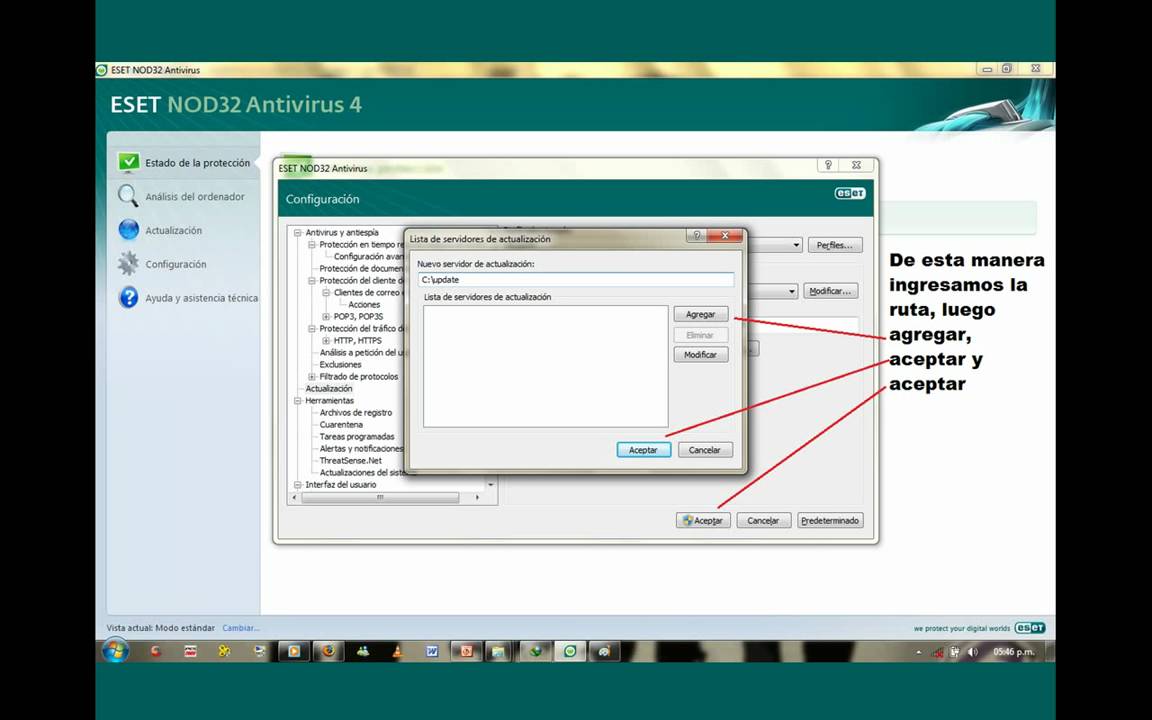Click the magnifier Análisis del ordenador icon
The width and height of the screenshot is (1152, 720).
[128, 196]
